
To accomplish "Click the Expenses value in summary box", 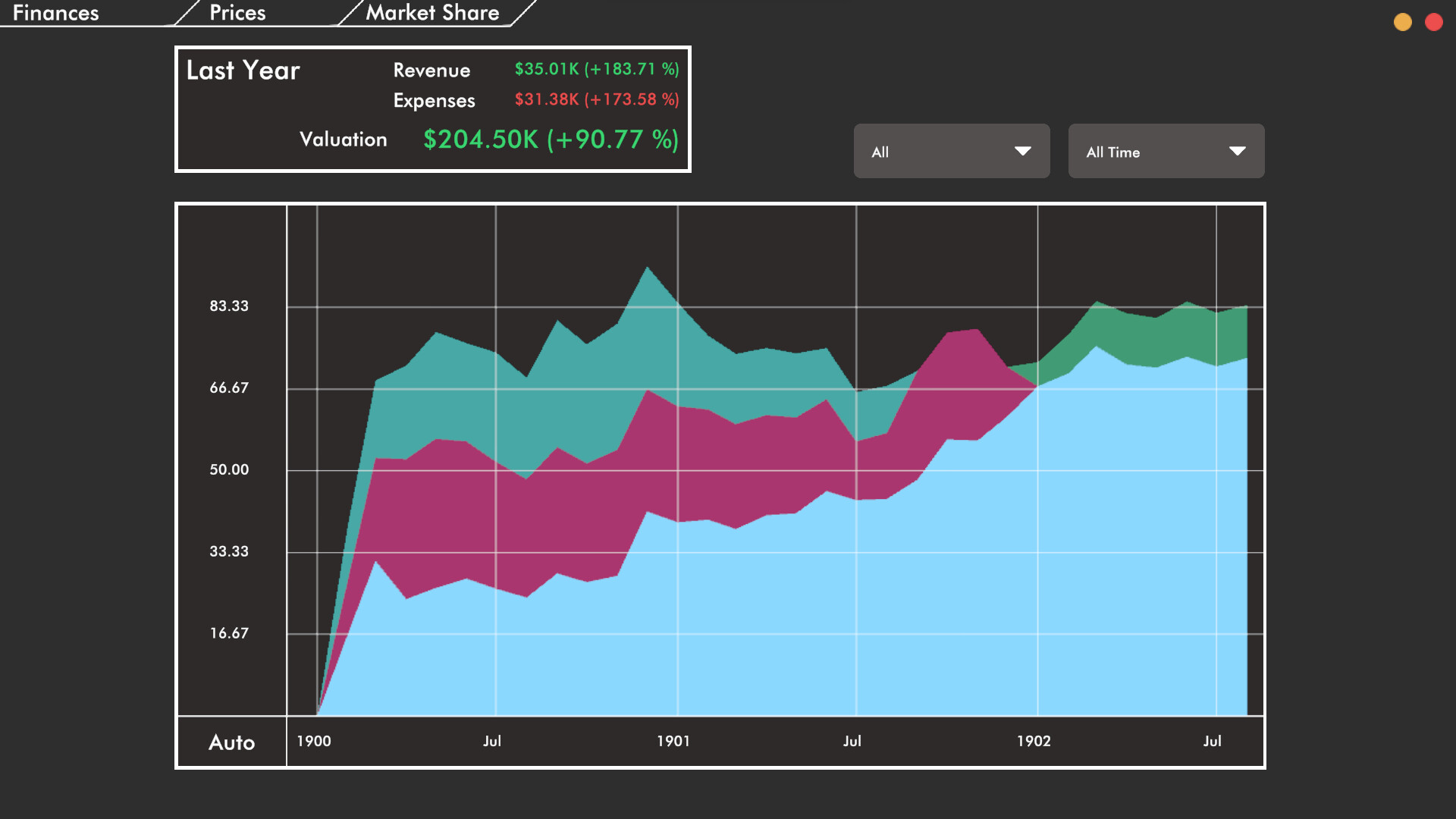I will pos(596,99).
